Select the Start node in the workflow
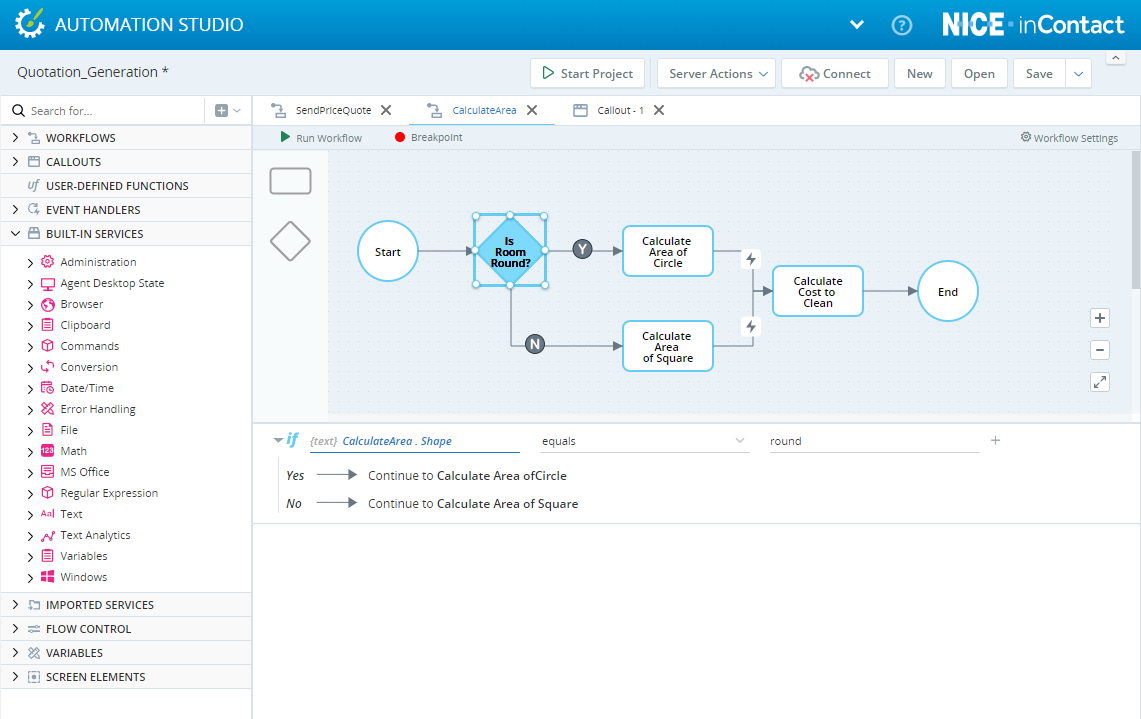 (388, 252)
